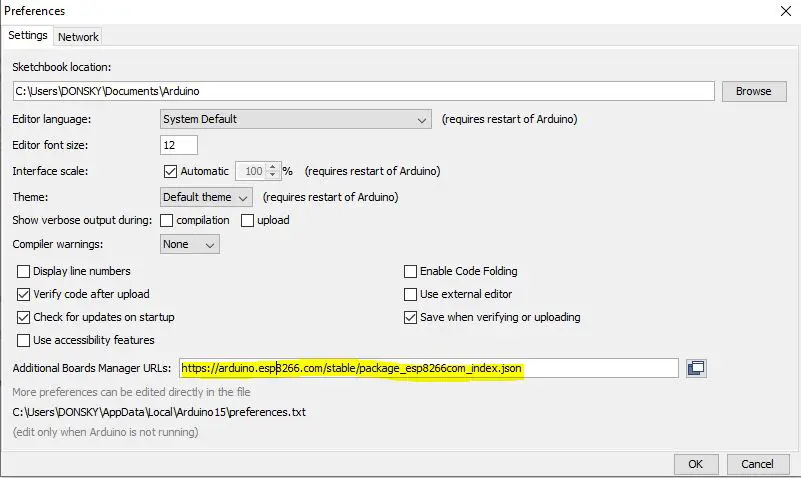Disable Save when verifying or uploading
The image size is (801, 478).
pos(410,317)
